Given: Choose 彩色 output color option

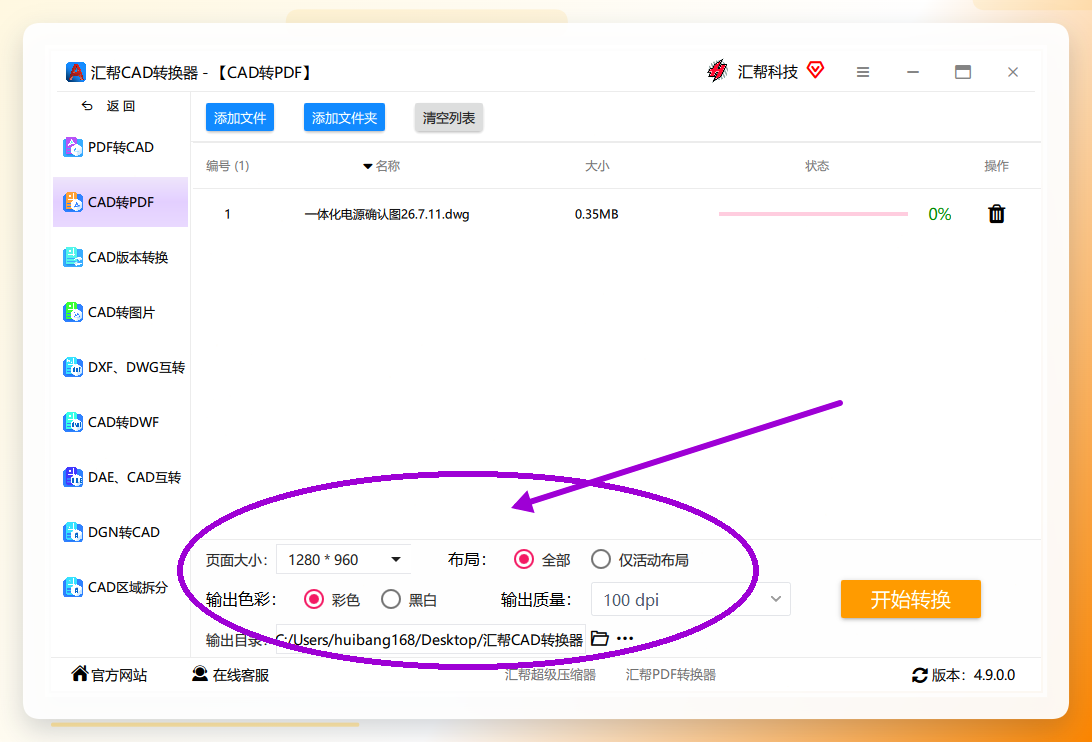Looking at the screenshot, I should [x=314, y=599].
